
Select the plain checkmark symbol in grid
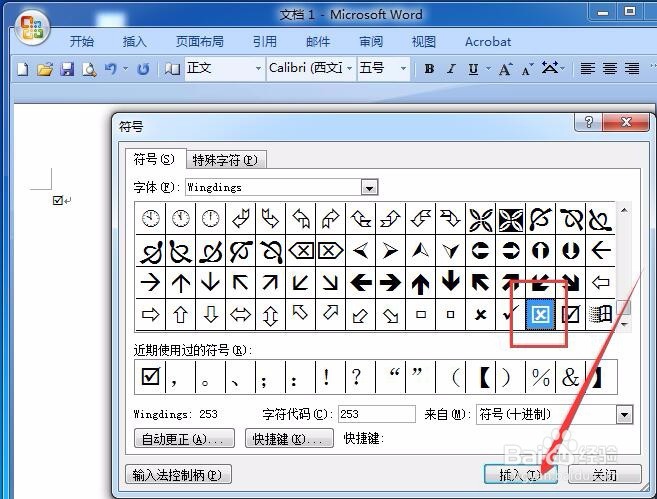click(510, 314)
